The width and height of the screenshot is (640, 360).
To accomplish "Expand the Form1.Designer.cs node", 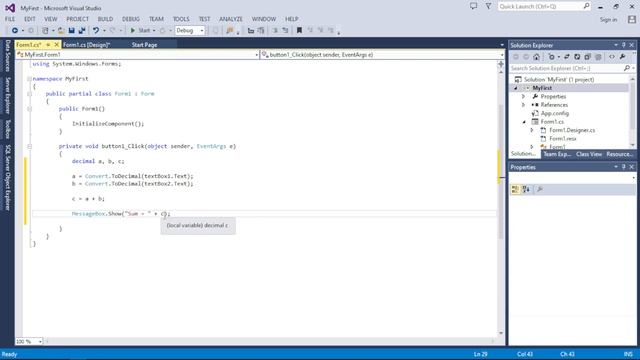I will pos(532,130).
